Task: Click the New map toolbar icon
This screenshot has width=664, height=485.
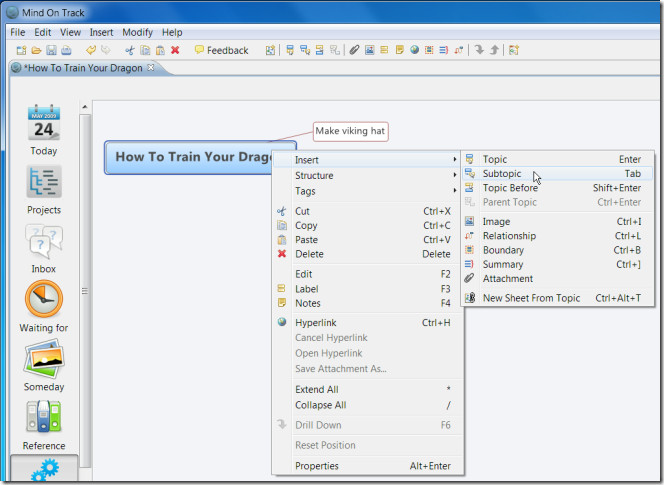Action: tap(21, 50)
